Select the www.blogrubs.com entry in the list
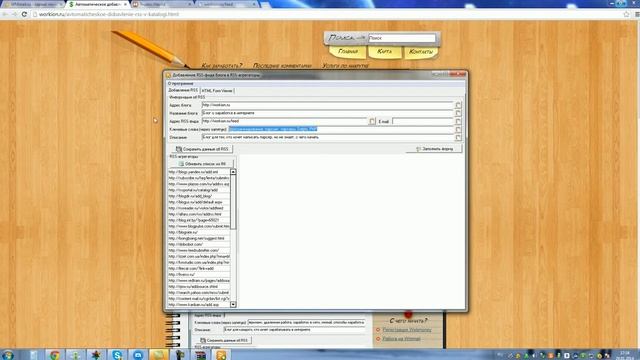 coord(199,226)
